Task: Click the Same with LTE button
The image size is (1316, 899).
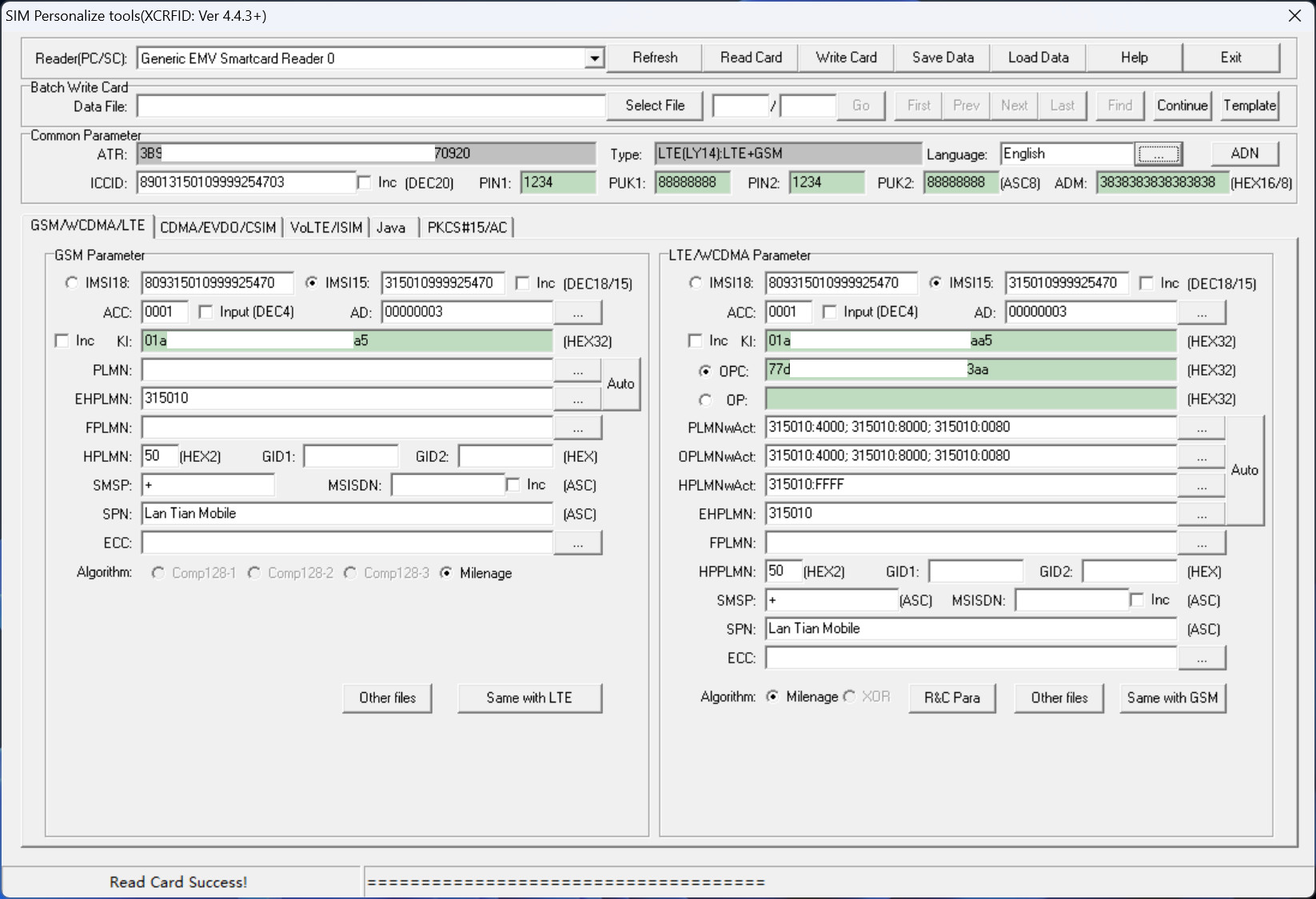Action: pos(529,698)
